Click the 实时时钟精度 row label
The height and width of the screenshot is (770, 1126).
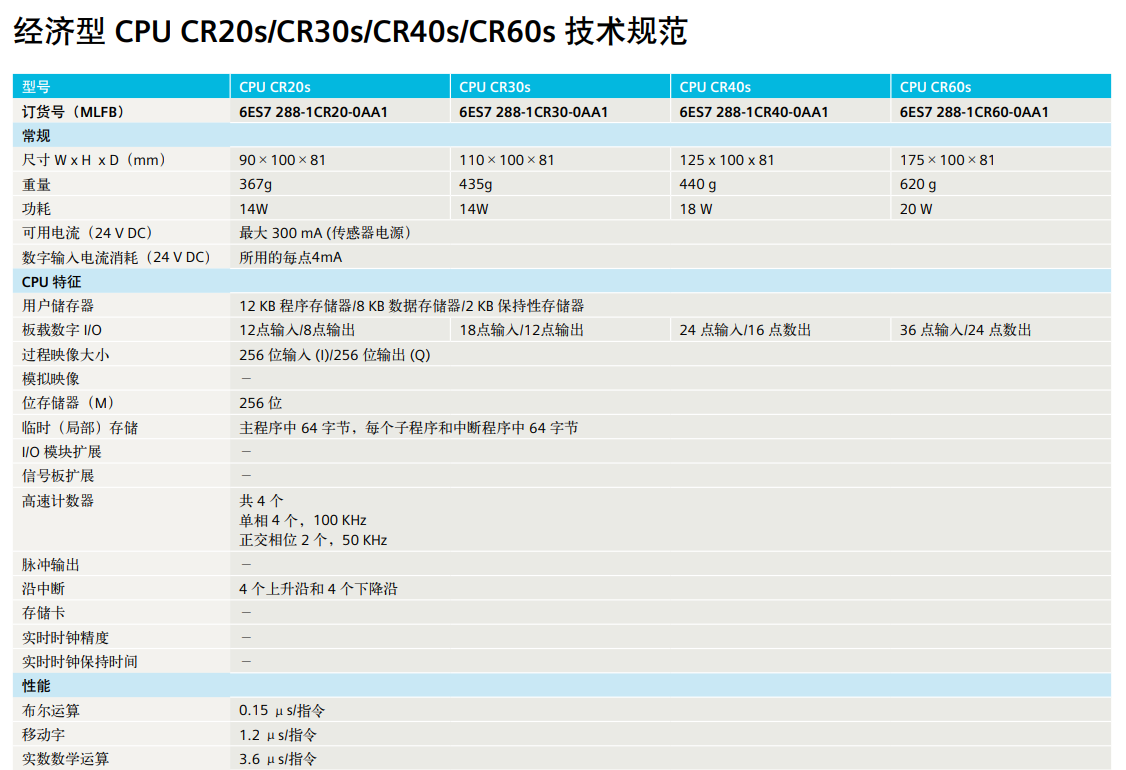tap(65, 638)
